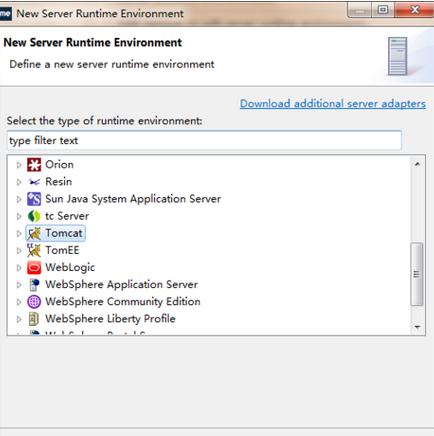The width and height of the screenshot is (434, 436).
Task: Select WebSphere Application Server text
Action: tap(122, 284)
